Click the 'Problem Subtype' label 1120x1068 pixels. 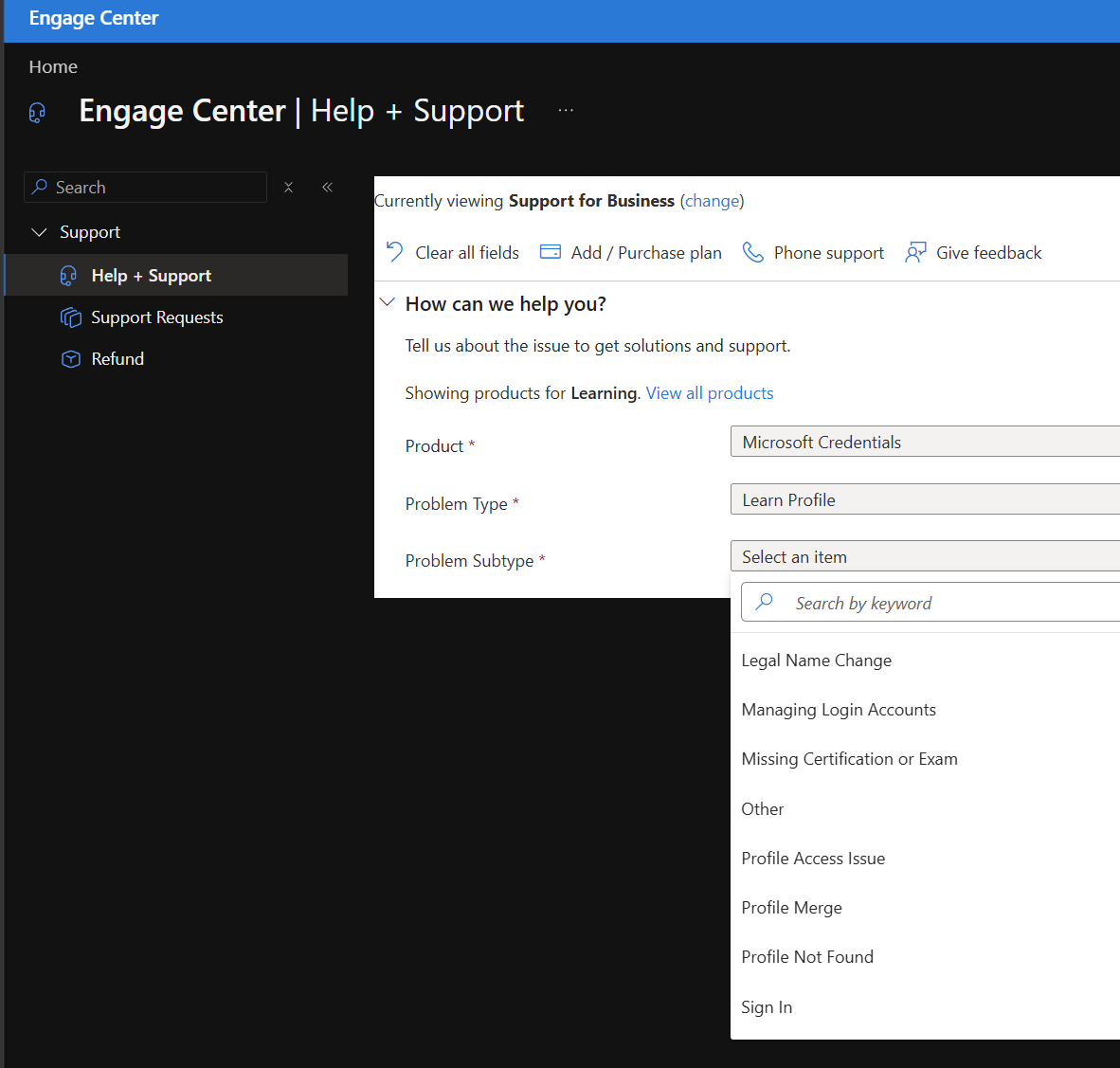pyautogui.click(x=469, y=561)
